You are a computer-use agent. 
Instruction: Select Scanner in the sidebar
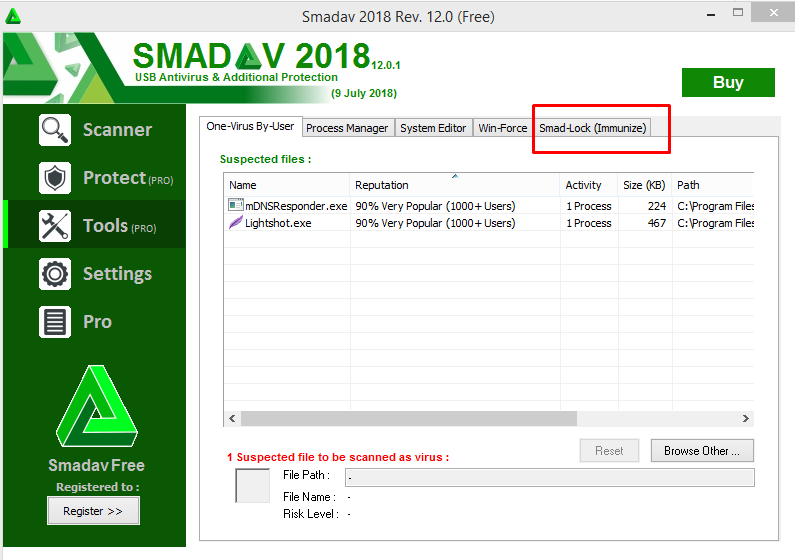pyautogui.click(x=95, y=130)
